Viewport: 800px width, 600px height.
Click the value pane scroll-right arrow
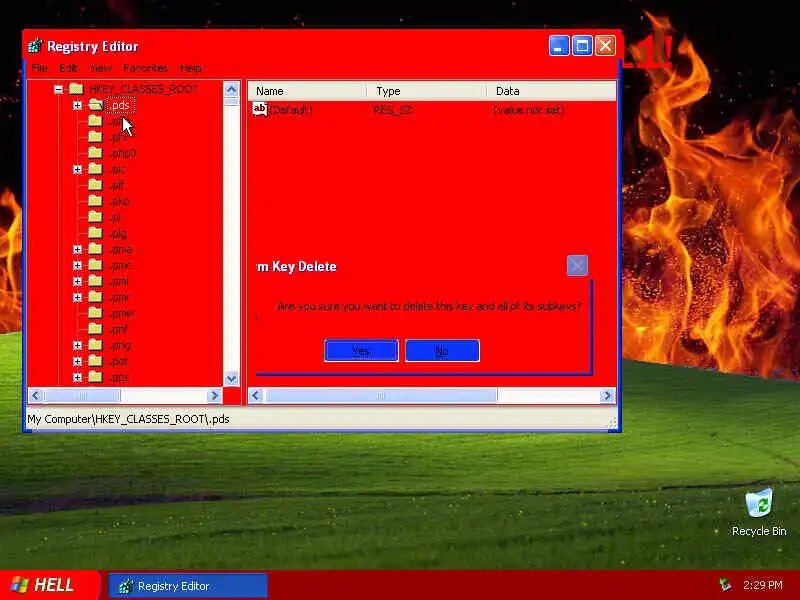(607, 395)
